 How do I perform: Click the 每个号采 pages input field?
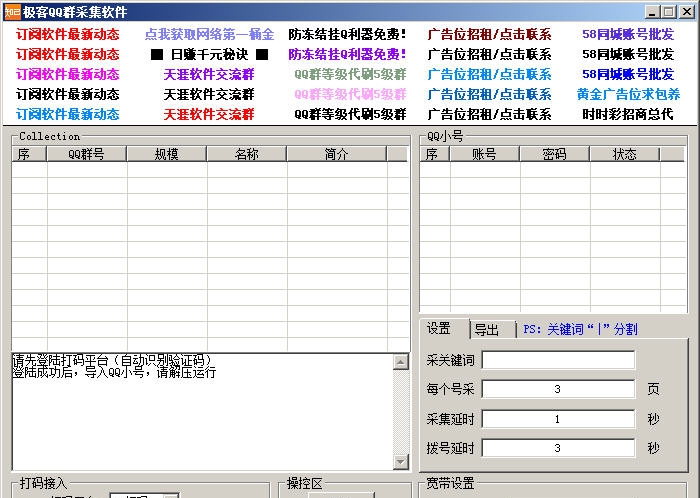coord(558,389)
